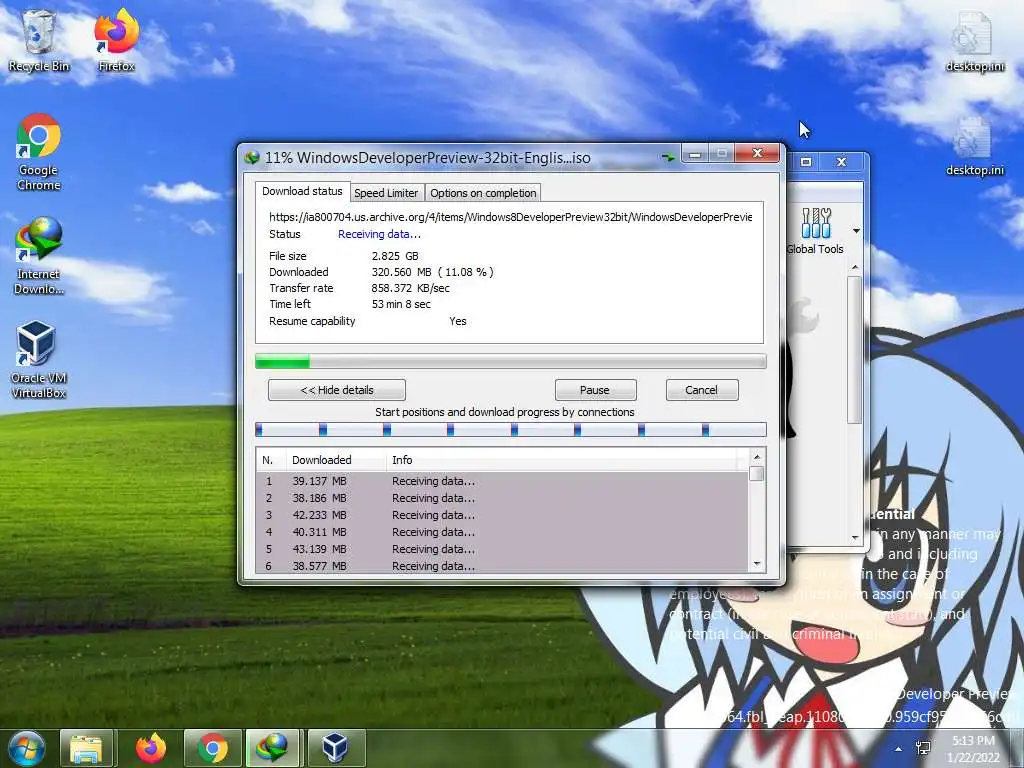Select connection row 1 with 39.137 MB
Viewport: 1024px width, 768px height.
pos(502,481)
